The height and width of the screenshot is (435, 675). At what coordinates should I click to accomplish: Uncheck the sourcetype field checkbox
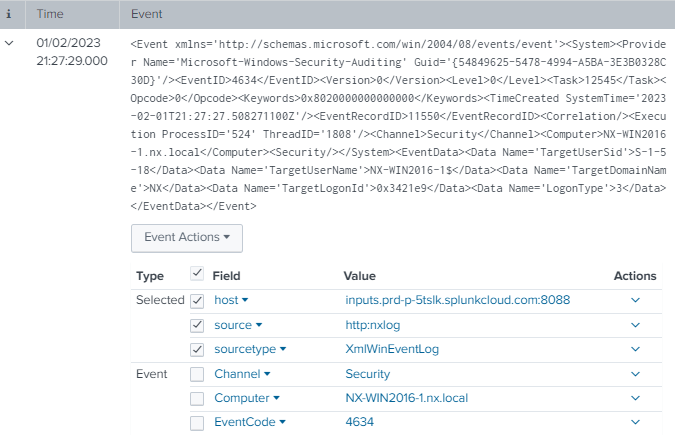[197, 349]
